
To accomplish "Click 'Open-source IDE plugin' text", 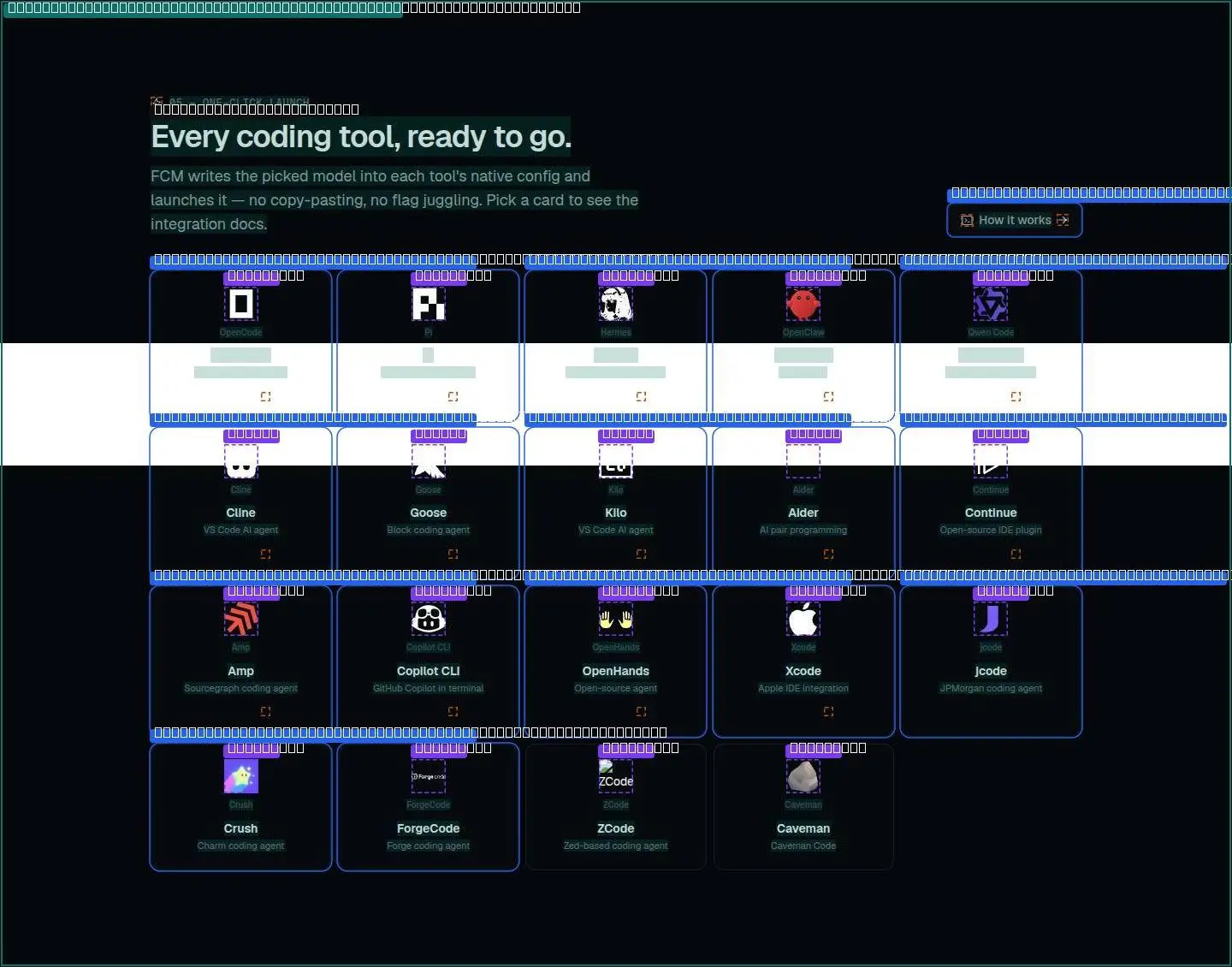I will point(991,531).
